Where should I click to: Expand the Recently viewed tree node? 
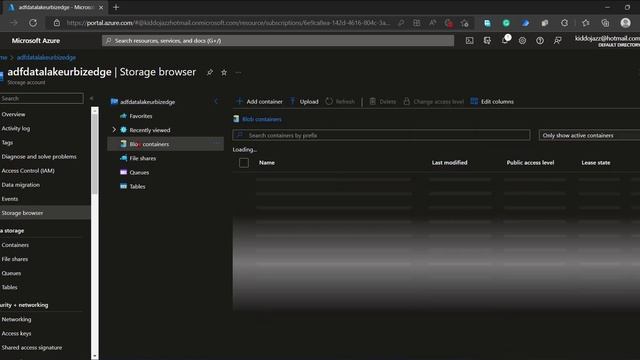coord(114,129)
